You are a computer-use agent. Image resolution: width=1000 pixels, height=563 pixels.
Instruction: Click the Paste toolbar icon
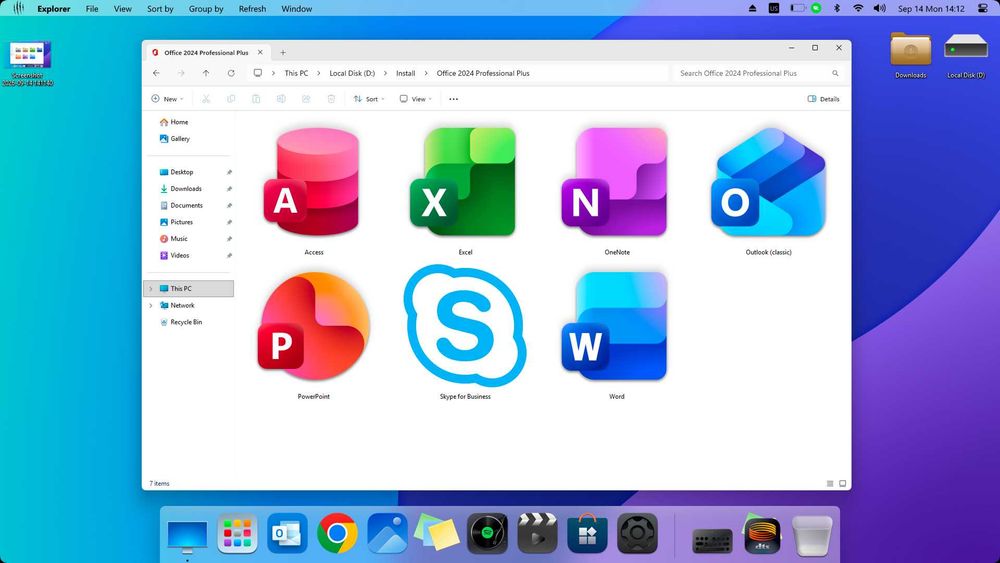click(256, 99)
